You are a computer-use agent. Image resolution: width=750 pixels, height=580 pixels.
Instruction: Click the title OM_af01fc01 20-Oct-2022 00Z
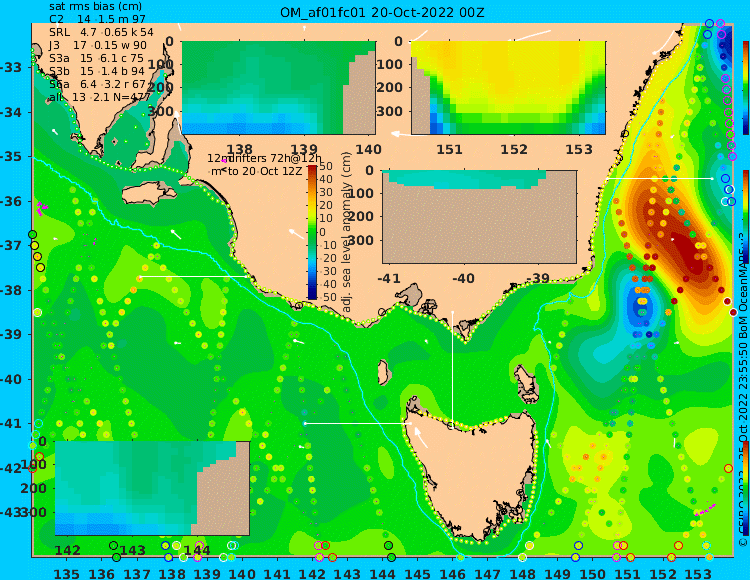(x=382, y=12)
